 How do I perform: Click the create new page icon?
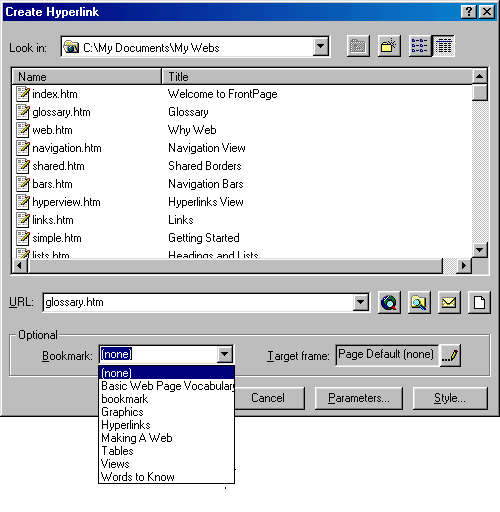[x=479, y=303]
